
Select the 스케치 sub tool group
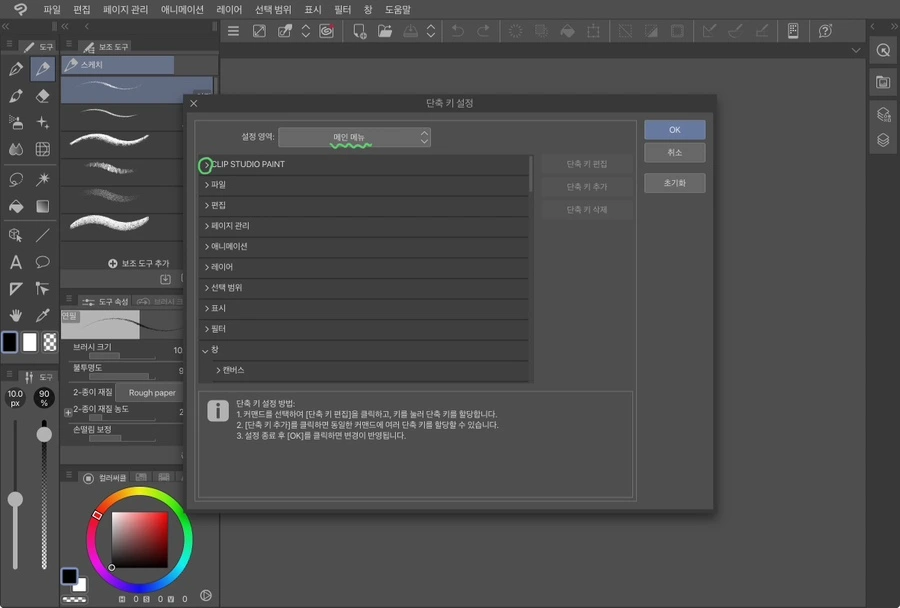[x=118, y=65]
